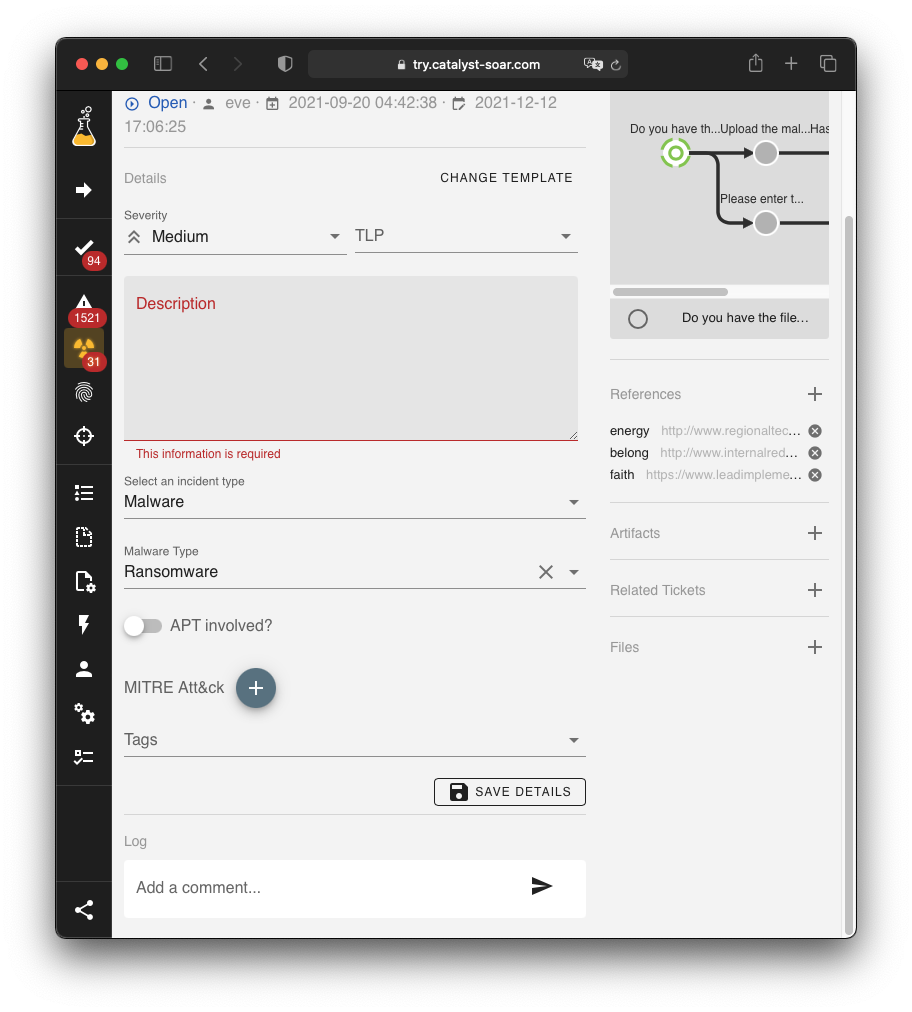Viewport: 912px width, 1012px height.
Task: Open the Malware Type dropdown arrow
Action: coord(574,572)
